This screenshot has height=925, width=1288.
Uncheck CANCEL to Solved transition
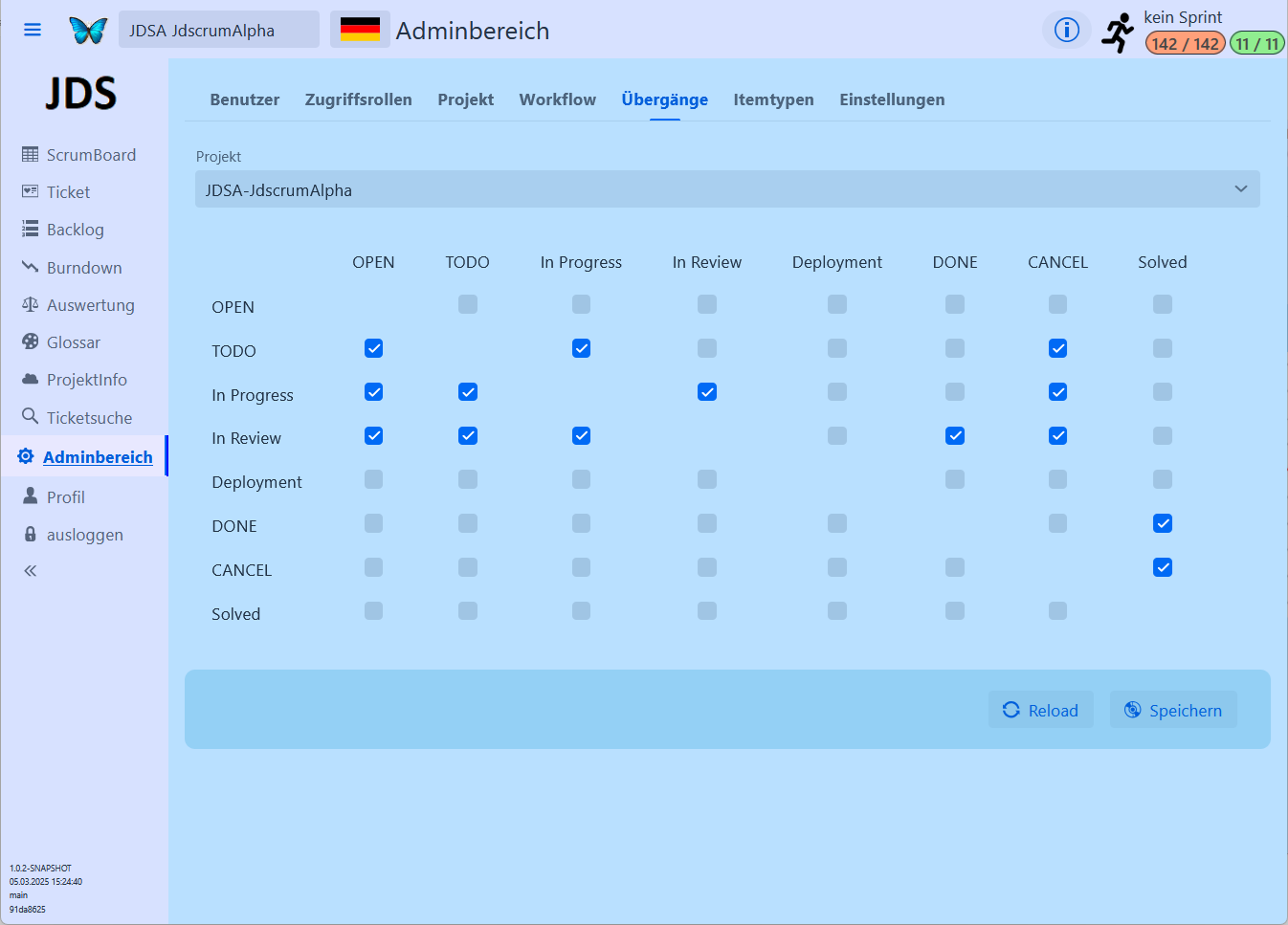(x=1163, y=567)
